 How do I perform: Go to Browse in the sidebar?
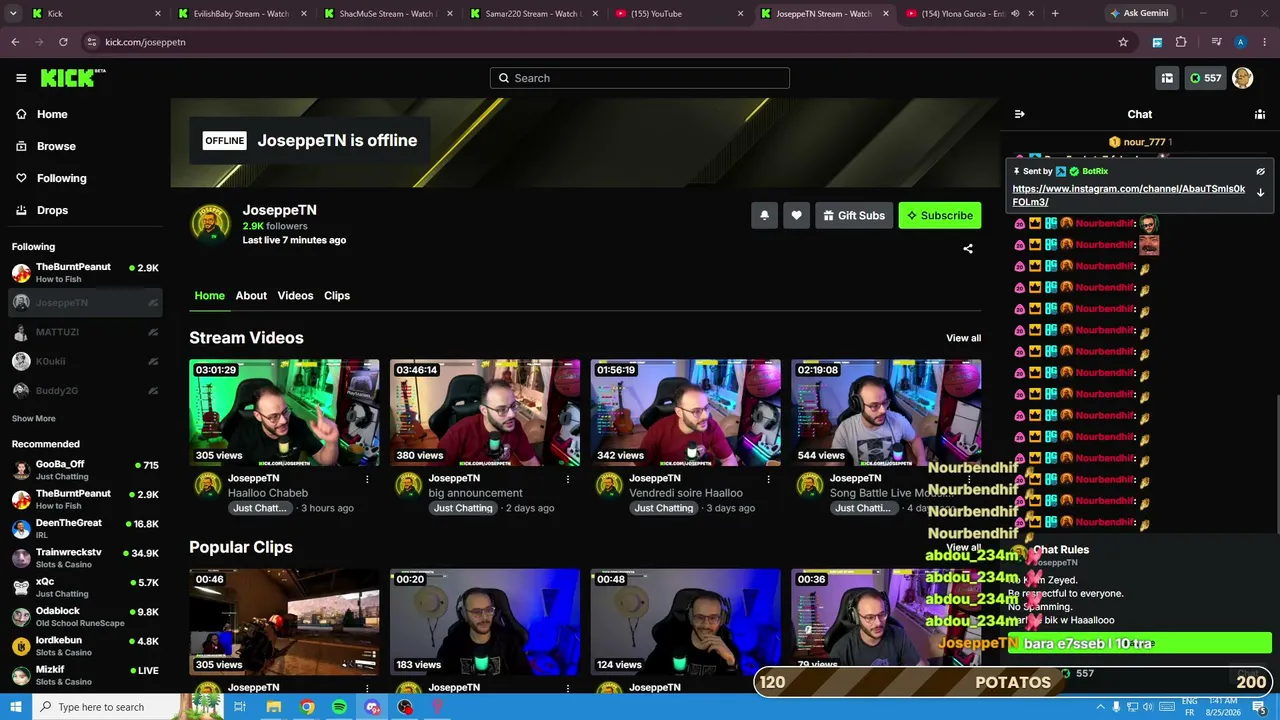click(x=56, y=146)
